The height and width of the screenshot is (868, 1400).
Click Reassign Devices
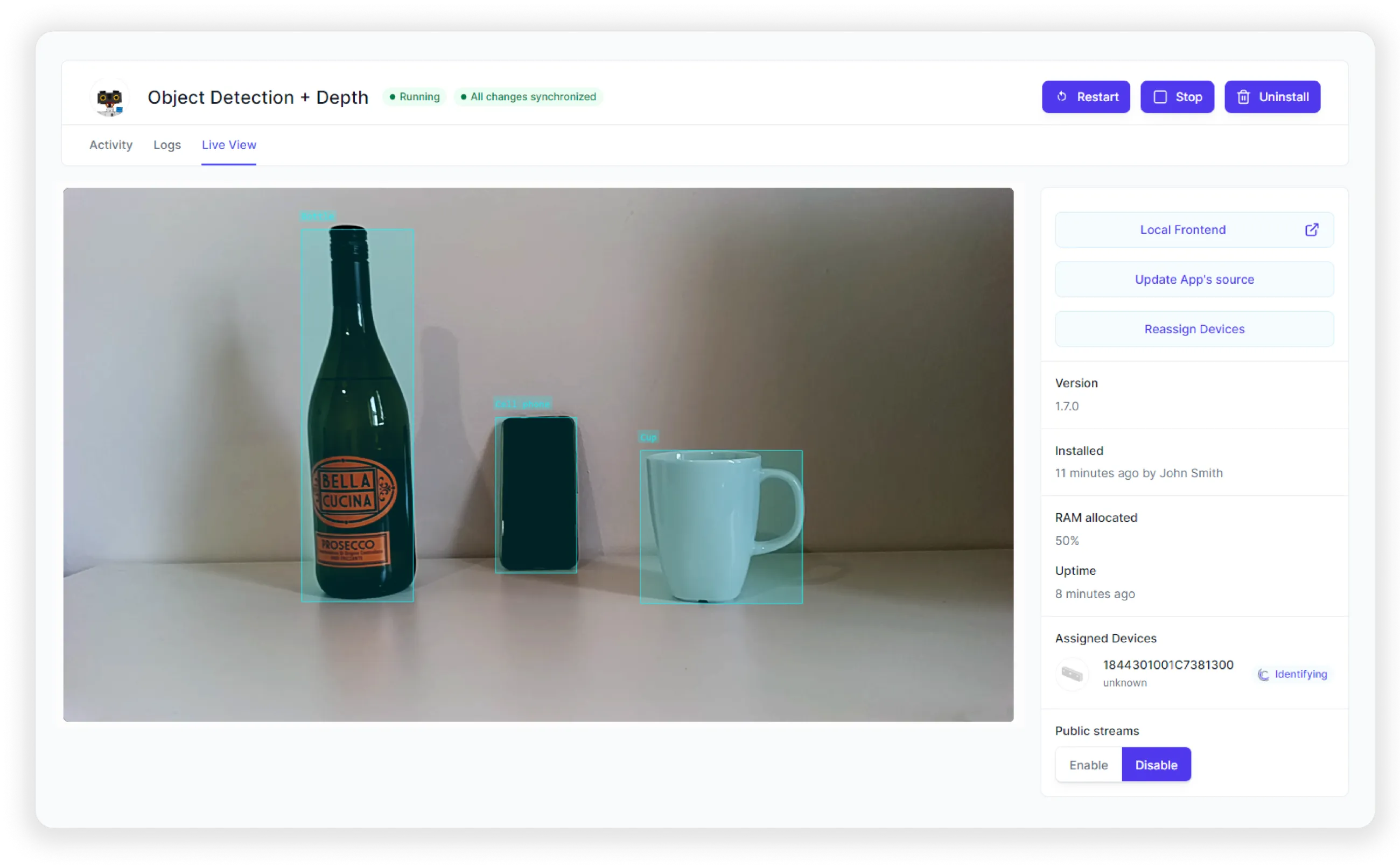pos(1193,329)
